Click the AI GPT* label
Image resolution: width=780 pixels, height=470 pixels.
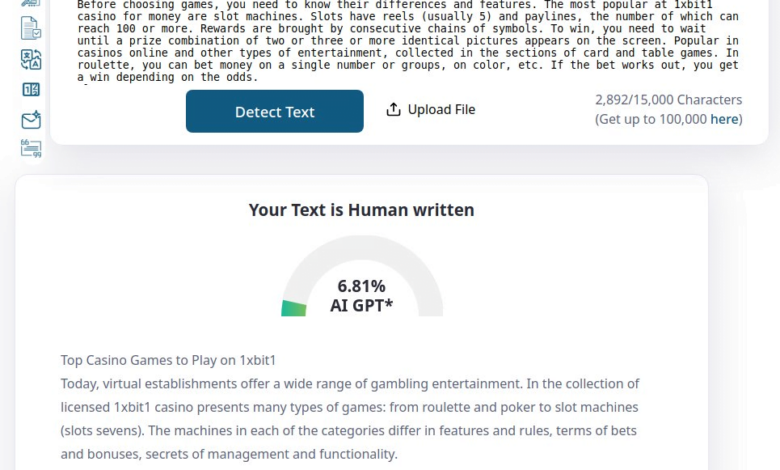tap(362, 305)
